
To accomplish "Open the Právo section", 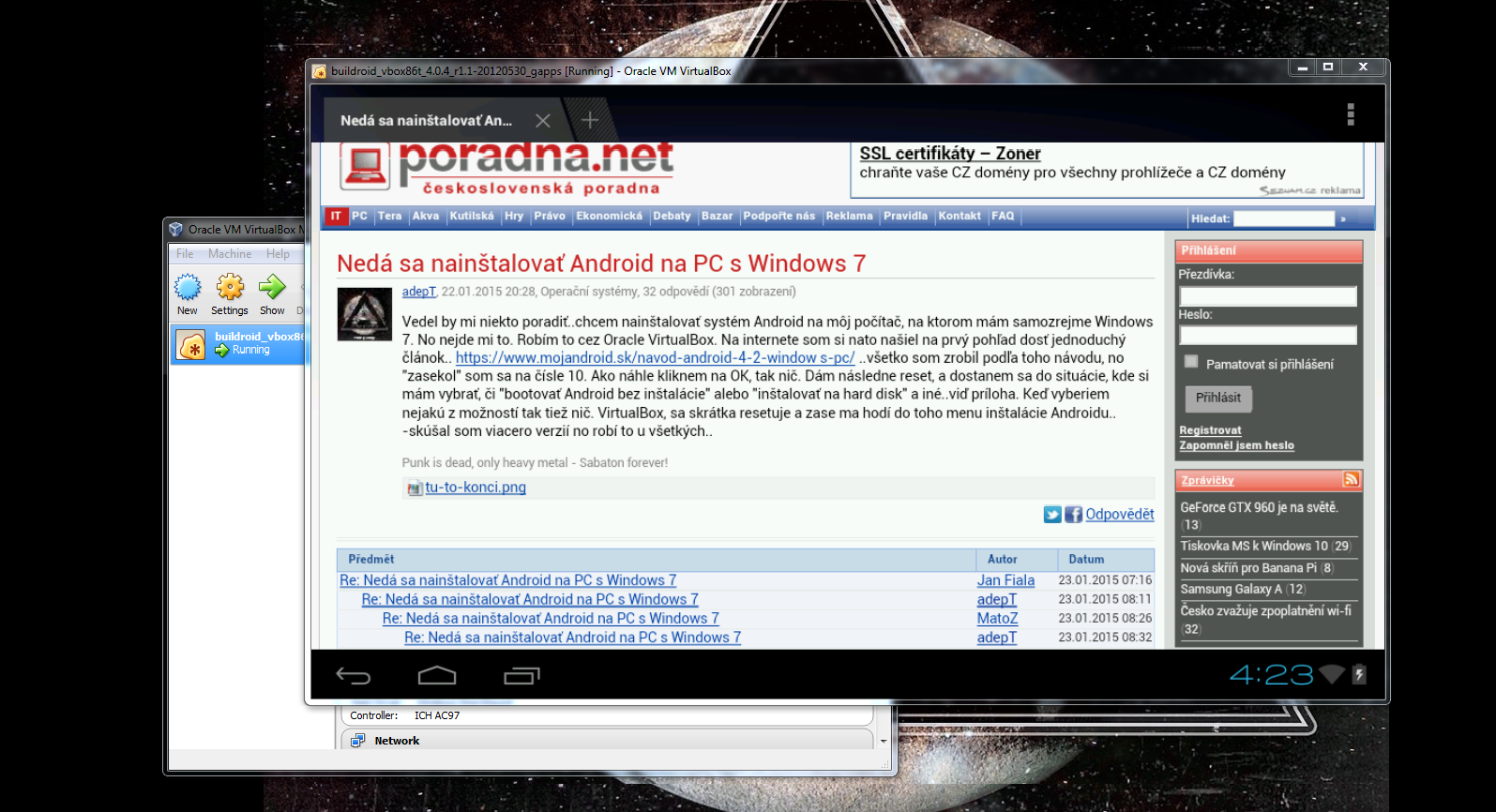I will pyautogui.click(x=550, y=217).
